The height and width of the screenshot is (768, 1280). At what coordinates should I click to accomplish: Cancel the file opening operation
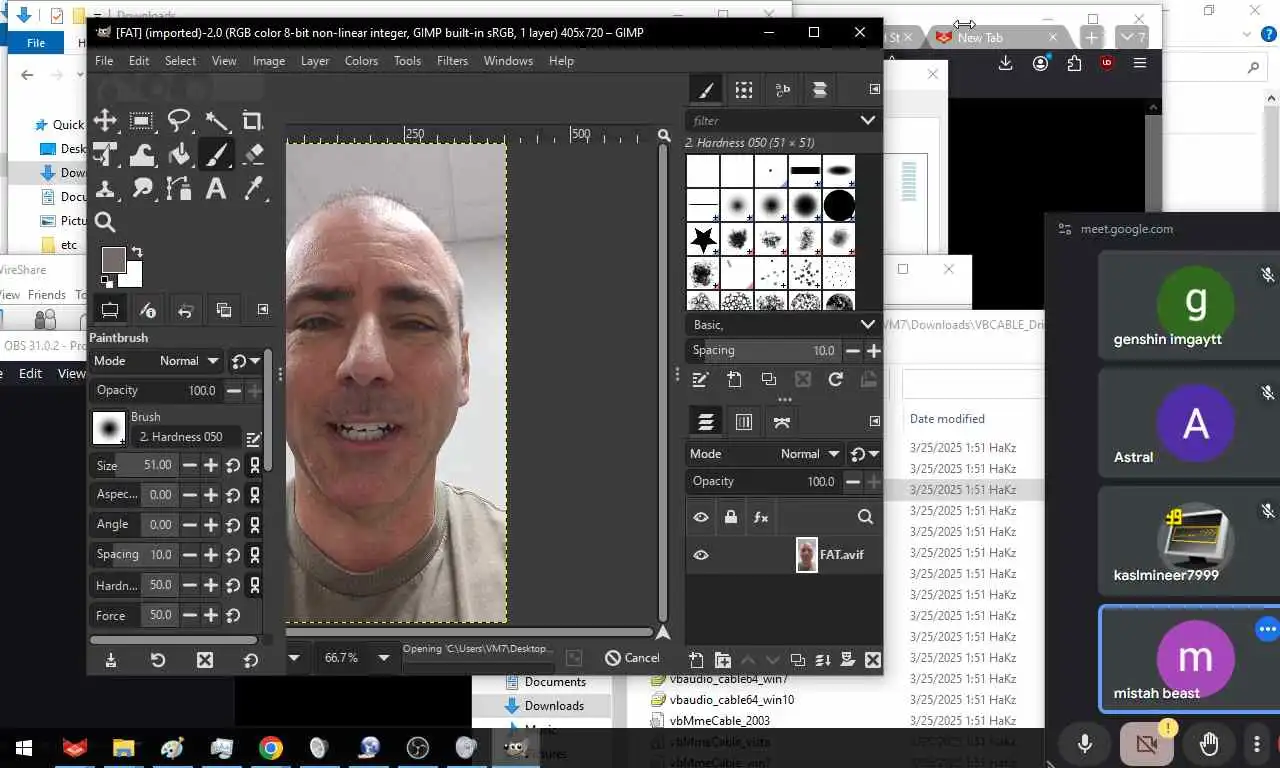pyautogui.click(x=632, y=658)
